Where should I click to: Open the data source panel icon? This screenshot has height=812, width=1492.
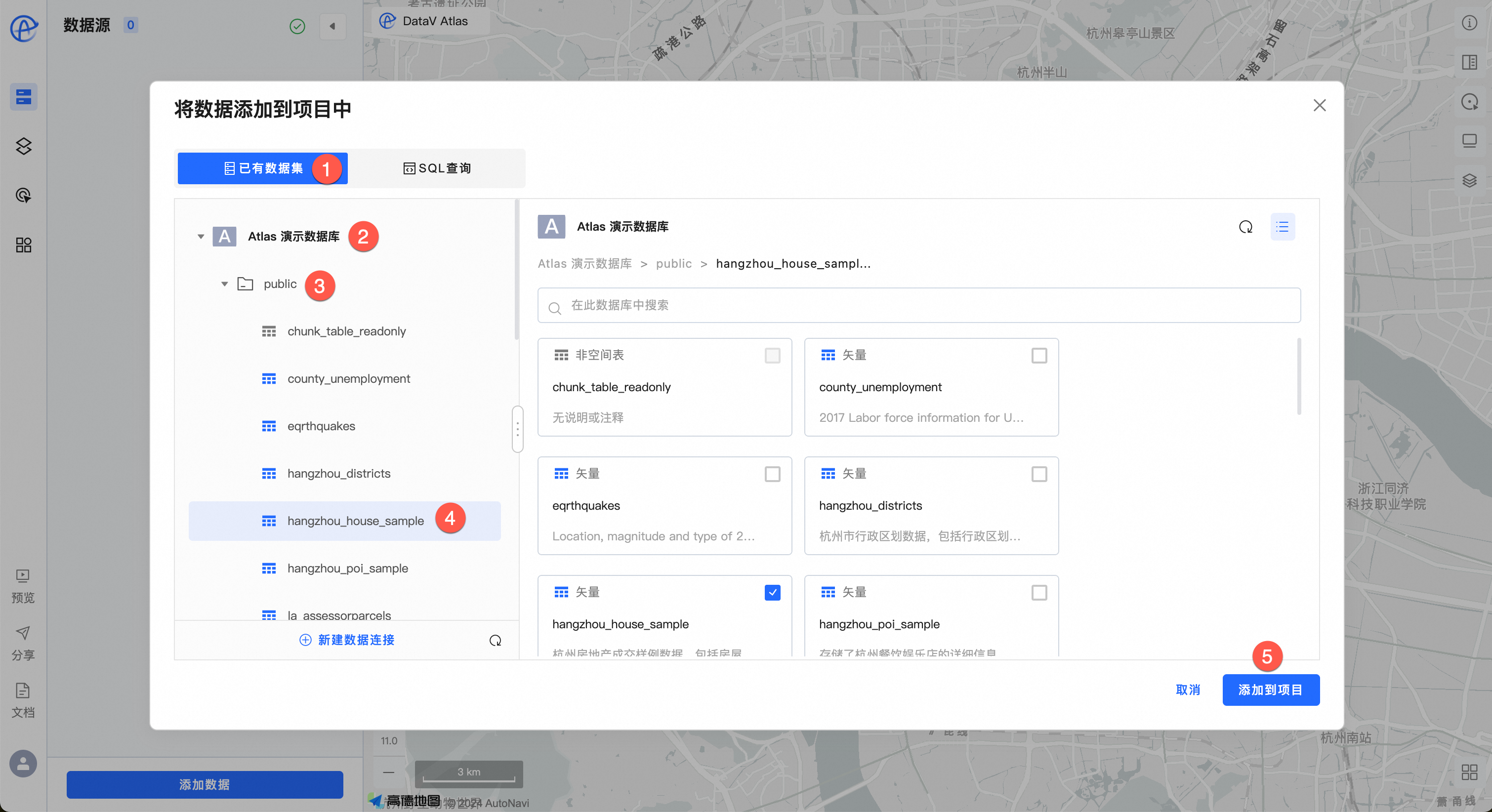click(x=24, y=97)
